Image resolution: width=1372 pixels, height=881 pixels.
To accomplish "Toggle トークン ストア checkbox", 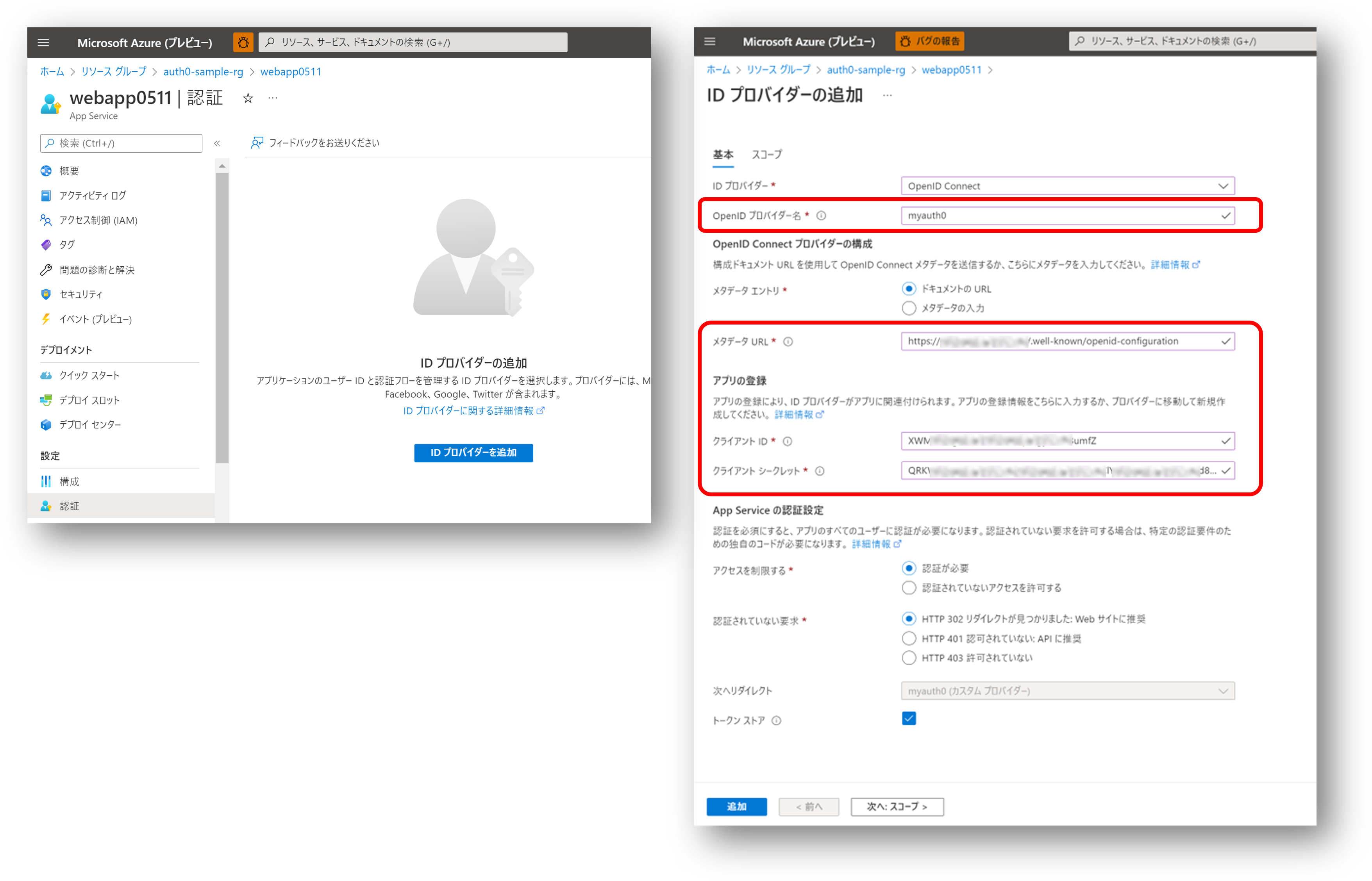I will [909, 719].
